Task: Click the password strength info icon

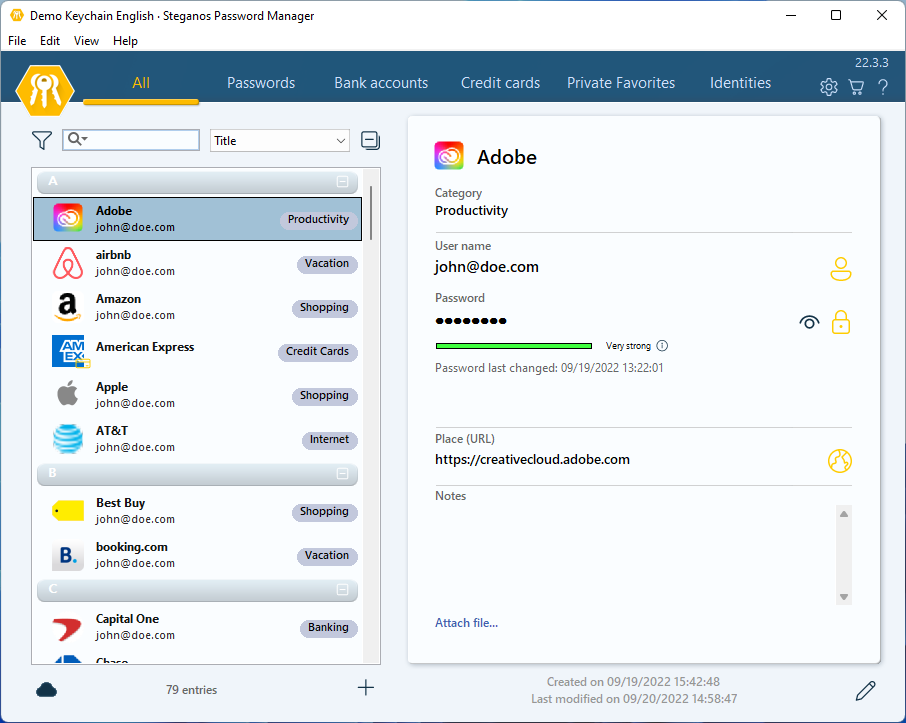Action: tap(662, 346)
